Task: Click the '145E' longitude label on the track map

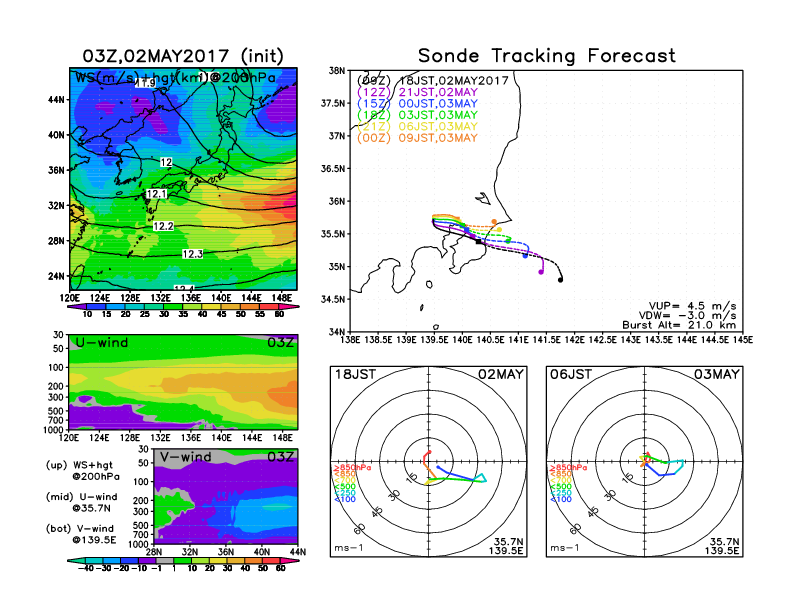Action: (x=743, y=340)
